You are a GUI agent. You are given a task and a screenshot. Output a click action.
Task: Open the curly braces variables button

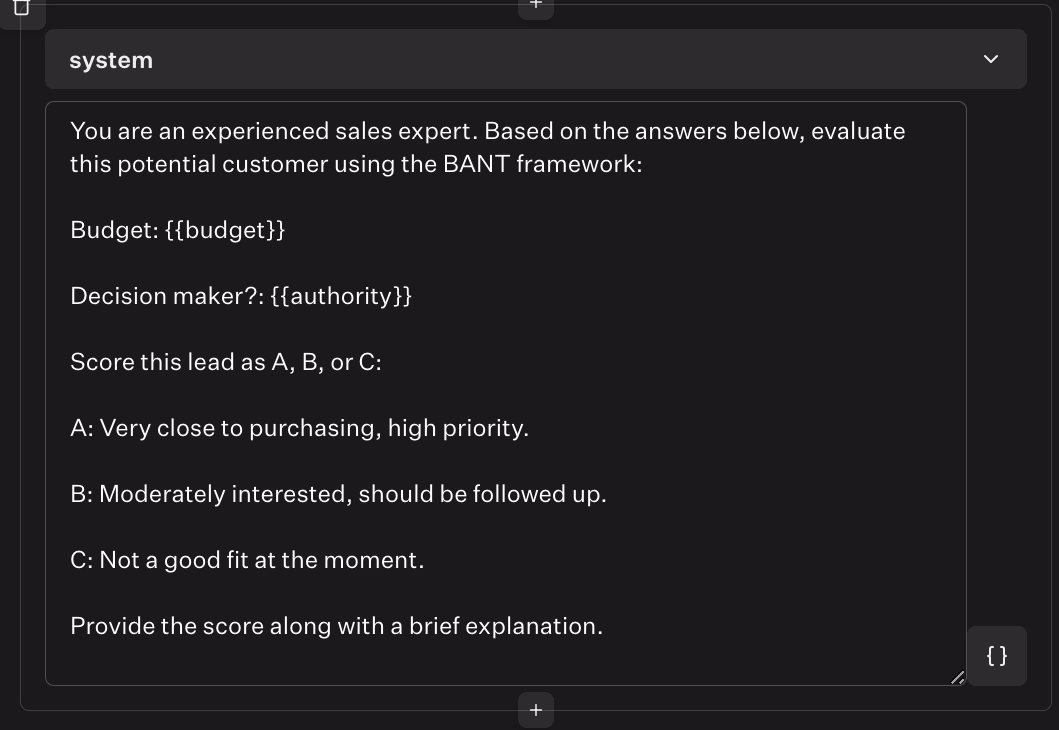pyautogui.click(x=996, y=656)
